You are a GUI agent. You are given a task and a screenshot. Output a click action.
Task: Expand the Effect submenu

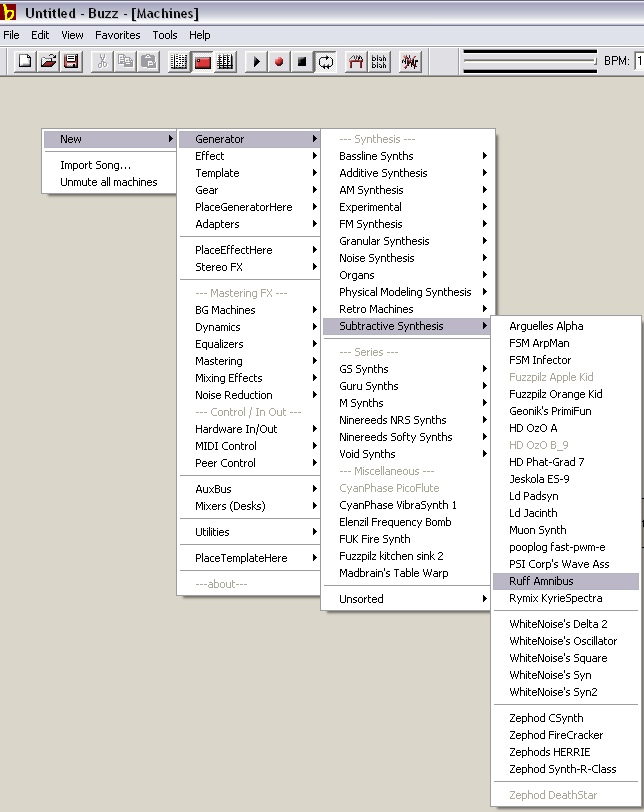250,156
